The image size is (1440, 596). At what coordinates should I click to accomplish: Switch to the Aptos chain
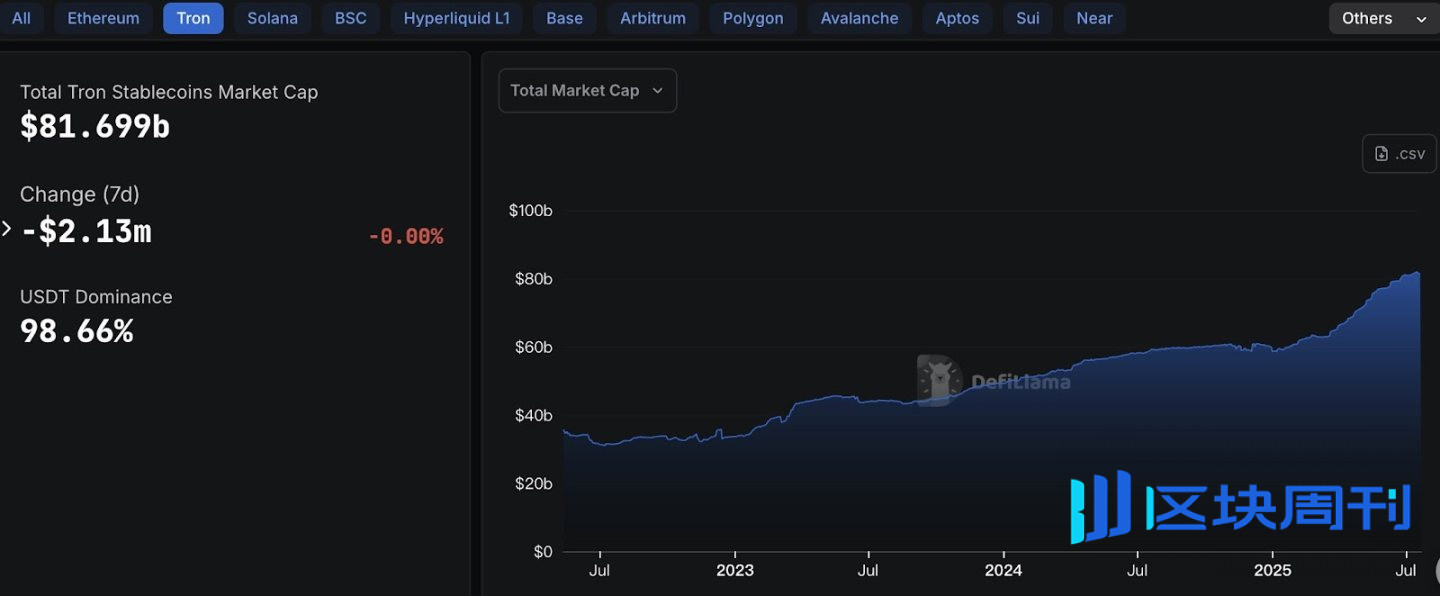pyautogui.click(x=957, y=18)
